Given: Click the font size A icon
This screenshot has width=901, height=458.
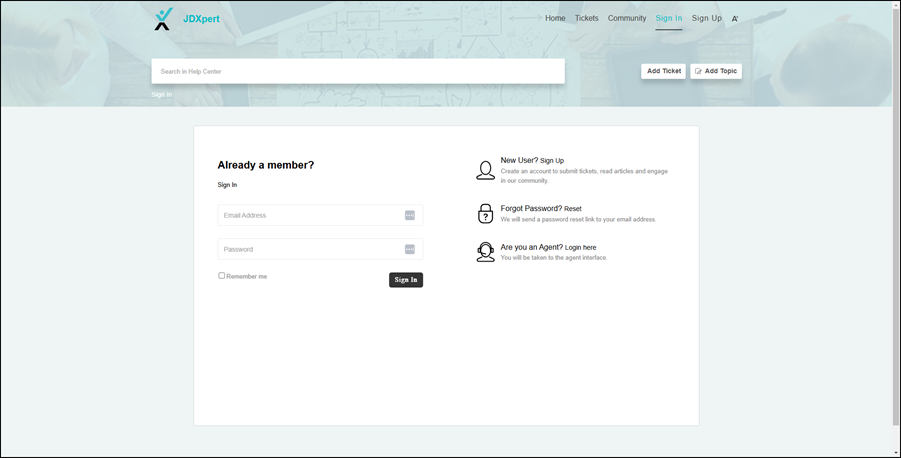Looking at the screenshot, I should click(735, 19).
